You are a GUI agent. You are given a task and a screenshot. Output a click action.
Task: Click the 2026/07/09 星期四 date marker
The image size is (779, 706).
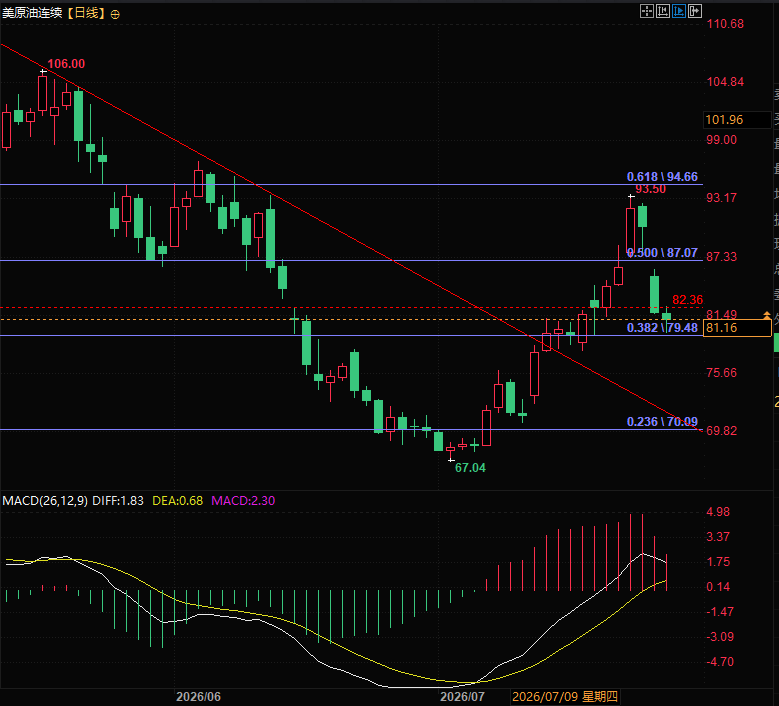point(565,697)
